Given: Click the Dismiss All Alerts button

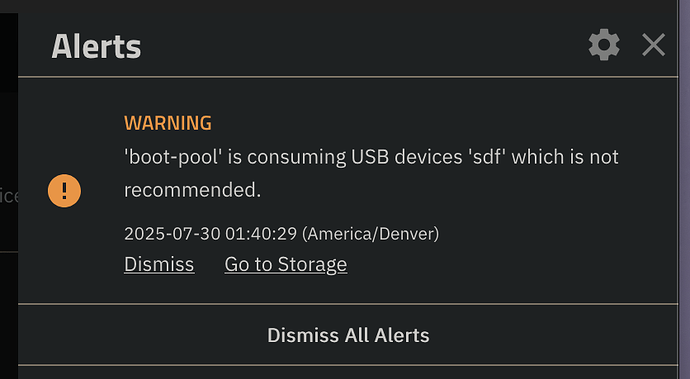Looking at the screenshot, I should point(348,335).
